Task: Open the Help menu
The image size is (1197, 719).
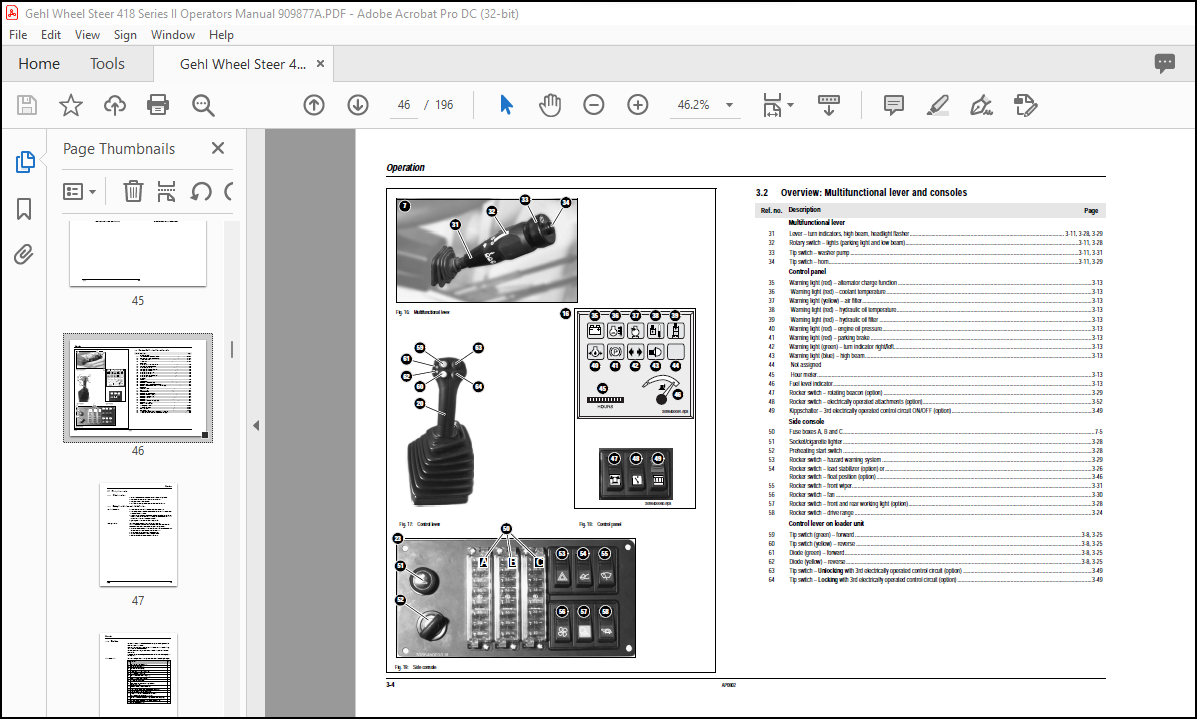Action: tap(221, 34)
